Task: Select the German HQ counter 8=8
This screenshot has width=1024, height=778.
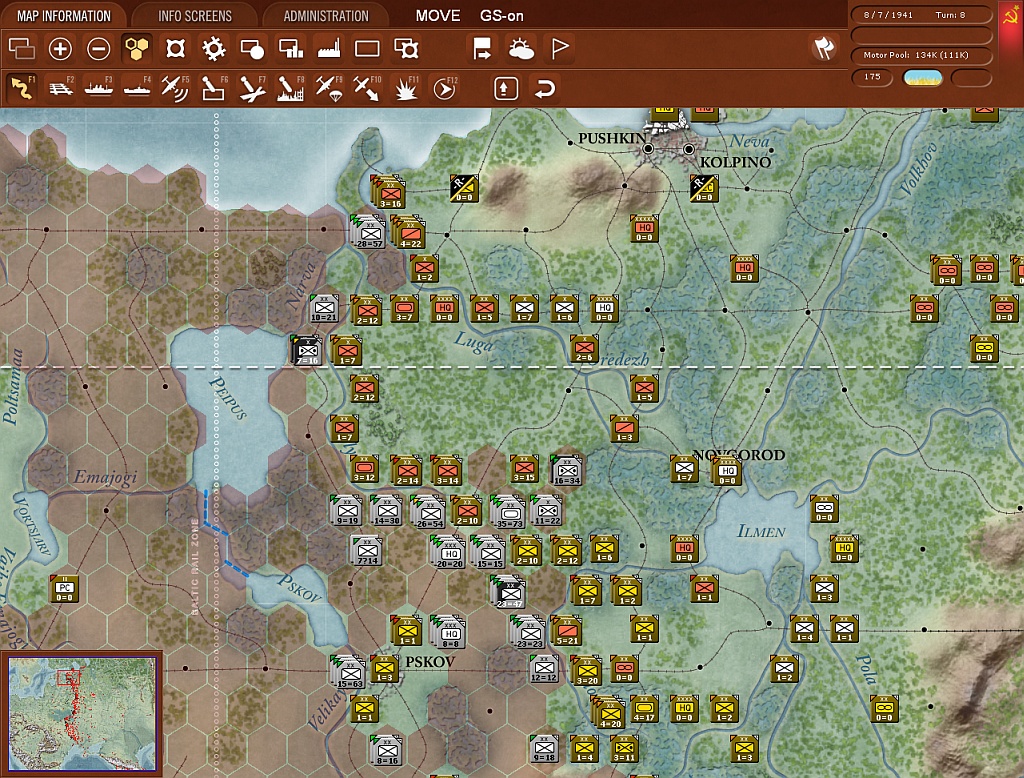Action: [x=449, y=633]
